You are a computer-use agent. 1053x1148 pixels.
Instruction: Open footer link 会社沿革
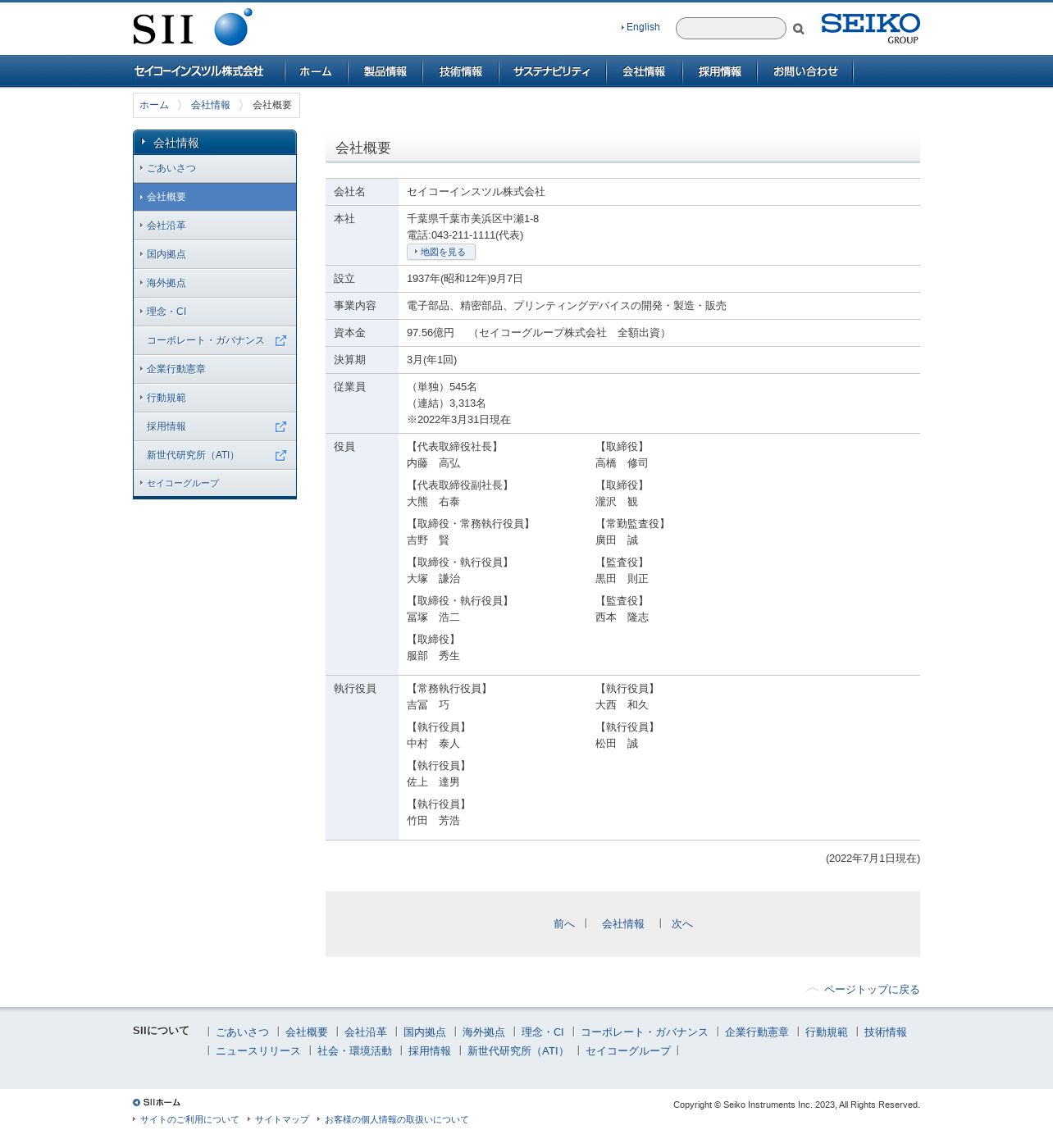[x=366, y=1032]
